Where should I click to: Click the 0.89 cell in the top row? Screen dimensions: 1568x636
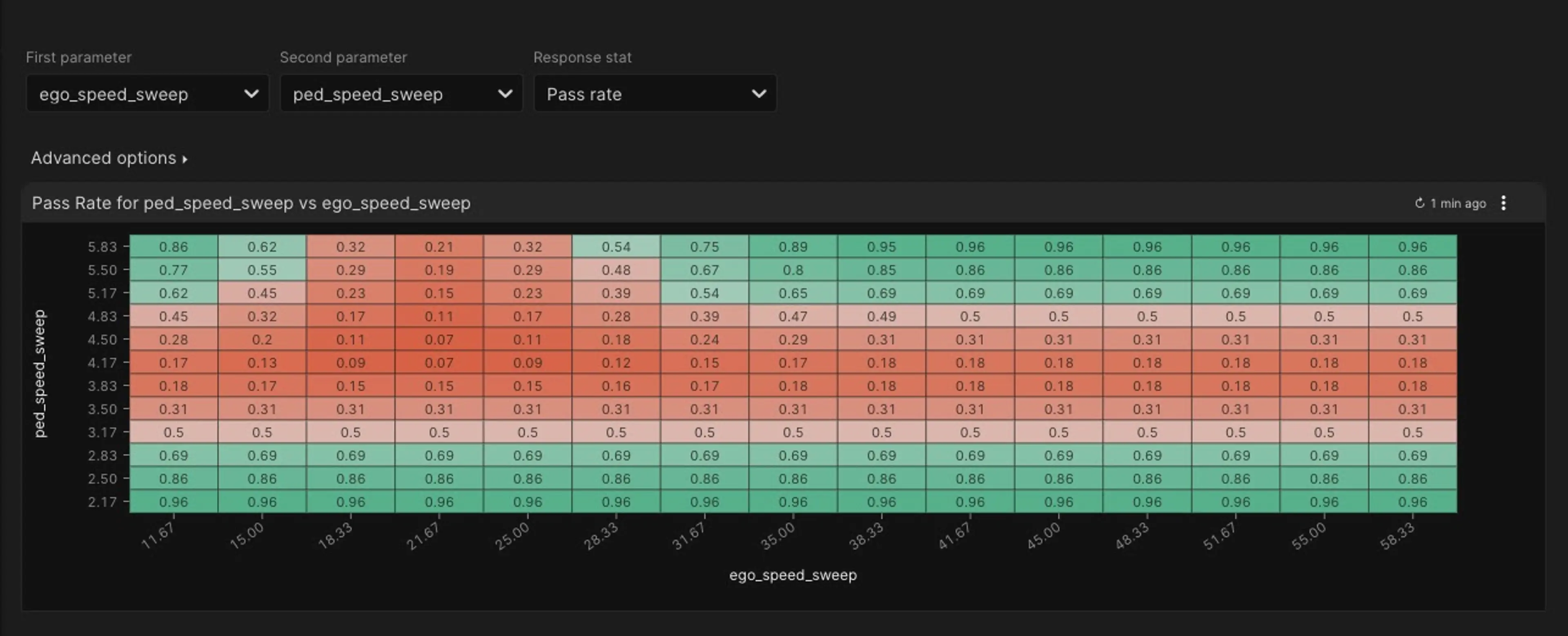point(793,247)
